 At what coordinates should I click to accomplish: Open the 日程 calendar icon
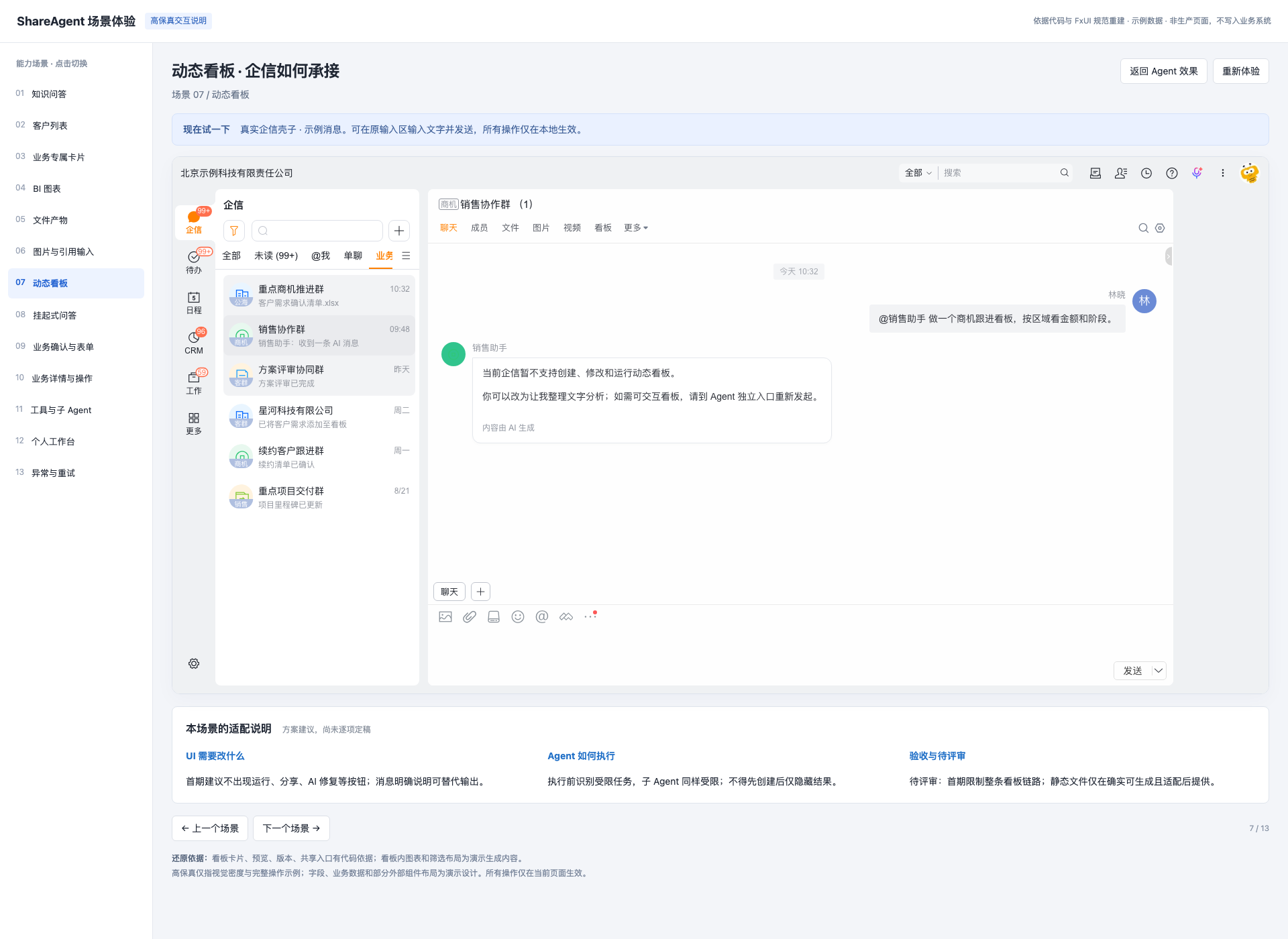tap(194, 302)
